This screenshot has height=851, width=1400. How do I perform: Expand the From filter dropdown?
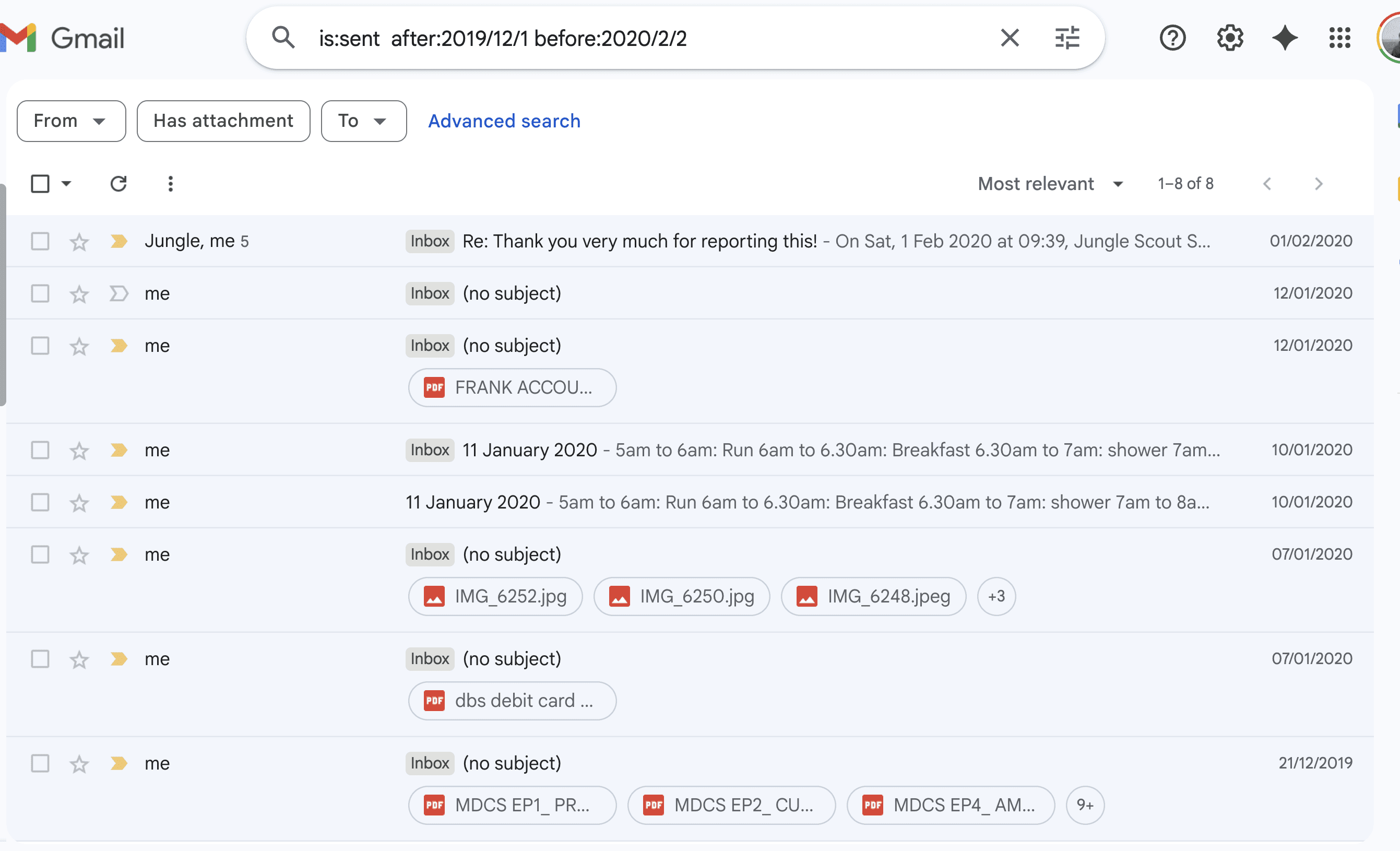pos(71,121)
